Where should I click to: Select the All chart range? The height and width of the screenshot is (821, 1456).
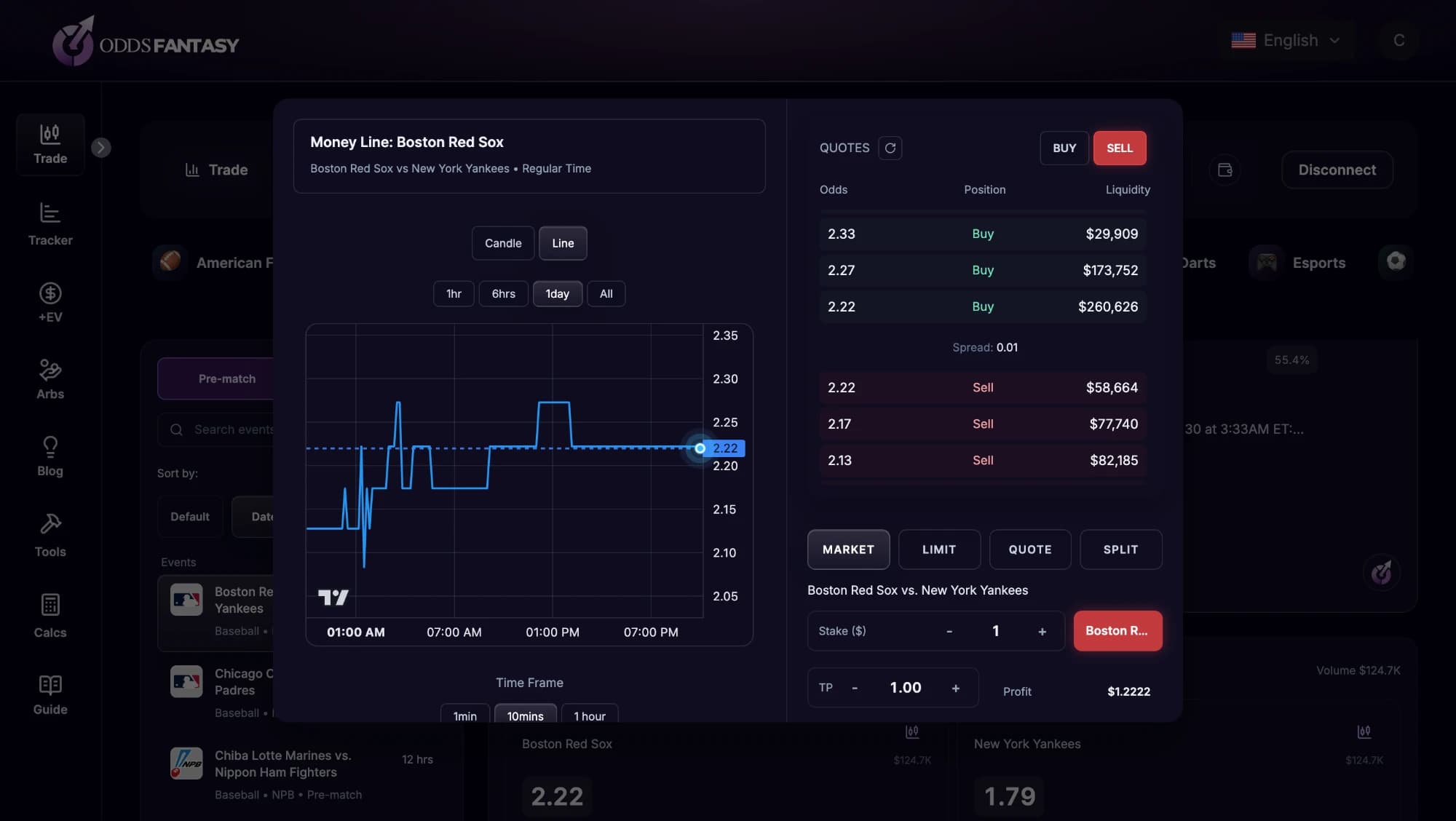[606, 293]
